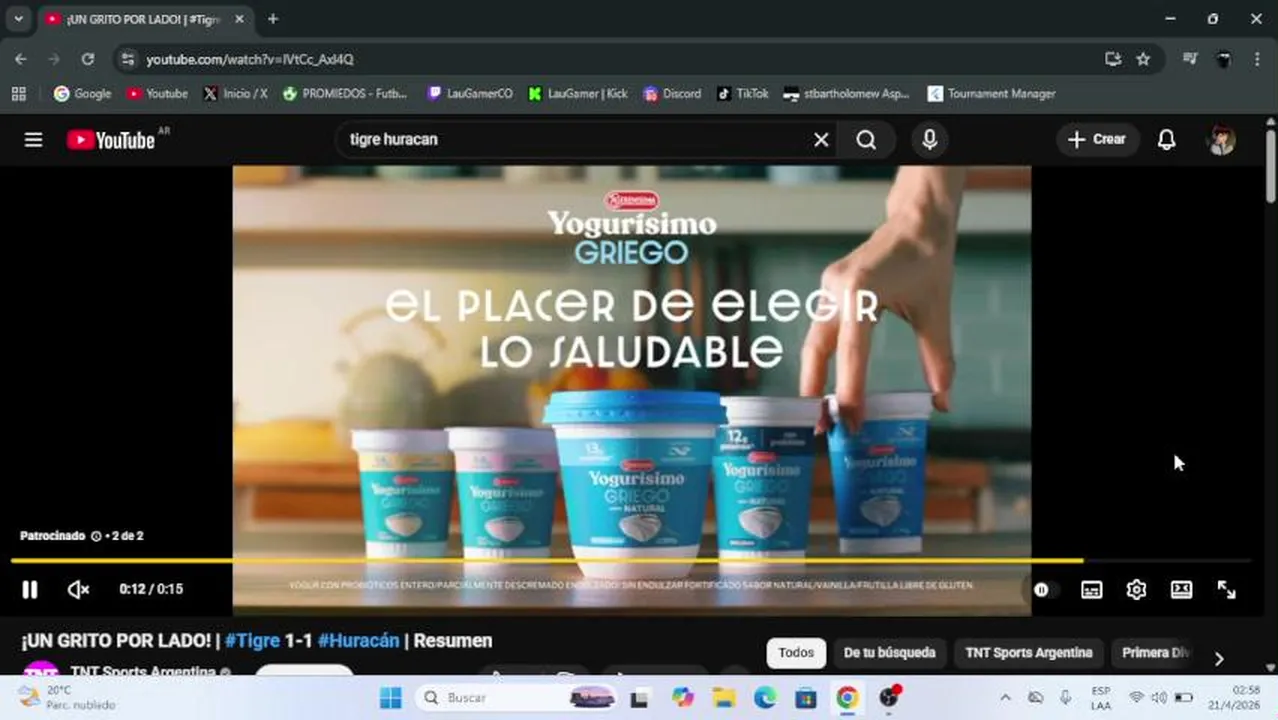The image size is (1278, 720).
Task: Pause the video playback
Action: (x=30, y=590)
